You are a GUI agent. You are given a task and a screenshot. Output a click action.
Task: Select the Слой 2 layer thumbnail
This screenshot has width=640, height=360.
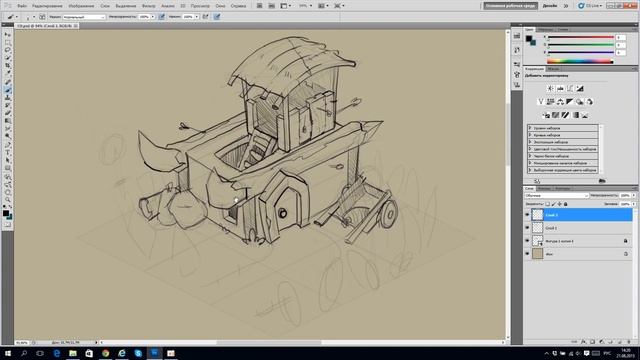tap(538, 228)
